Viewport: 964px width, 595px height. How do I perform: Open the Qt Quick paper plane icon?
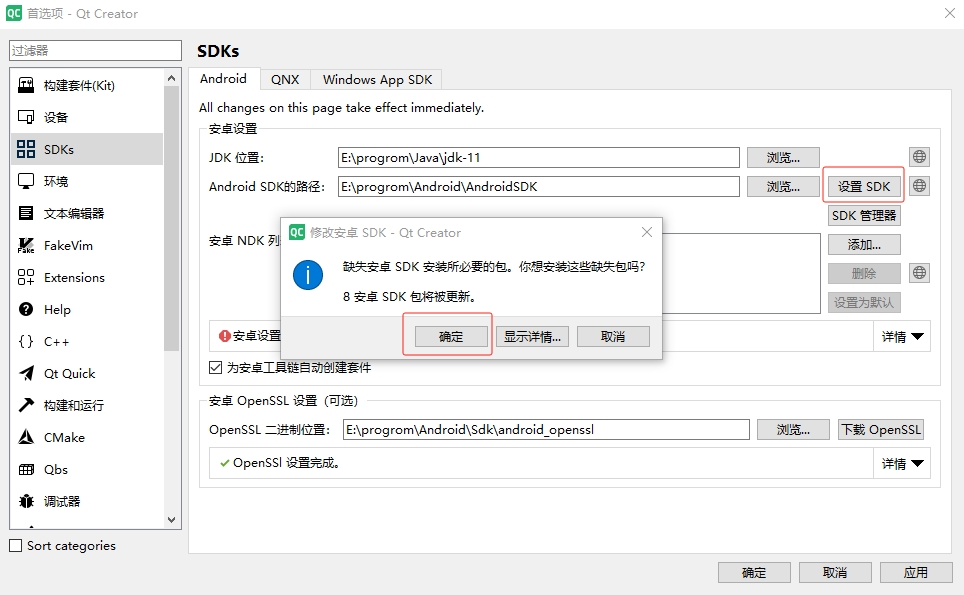point(26,373)
